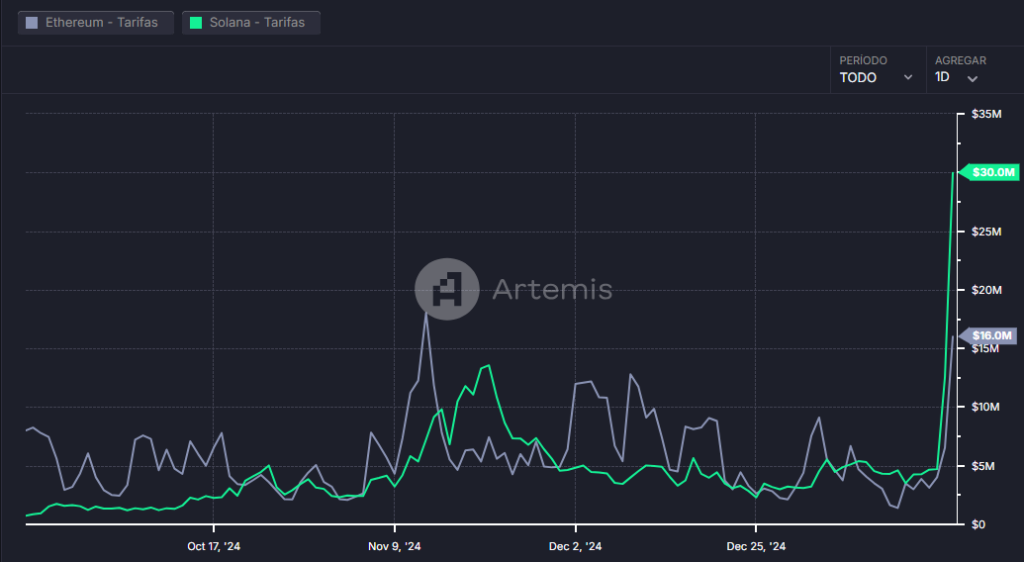Click the $0 y-axis label
Image resolution: width=1024 pixels, height=562 pixels.
(978, 524)
